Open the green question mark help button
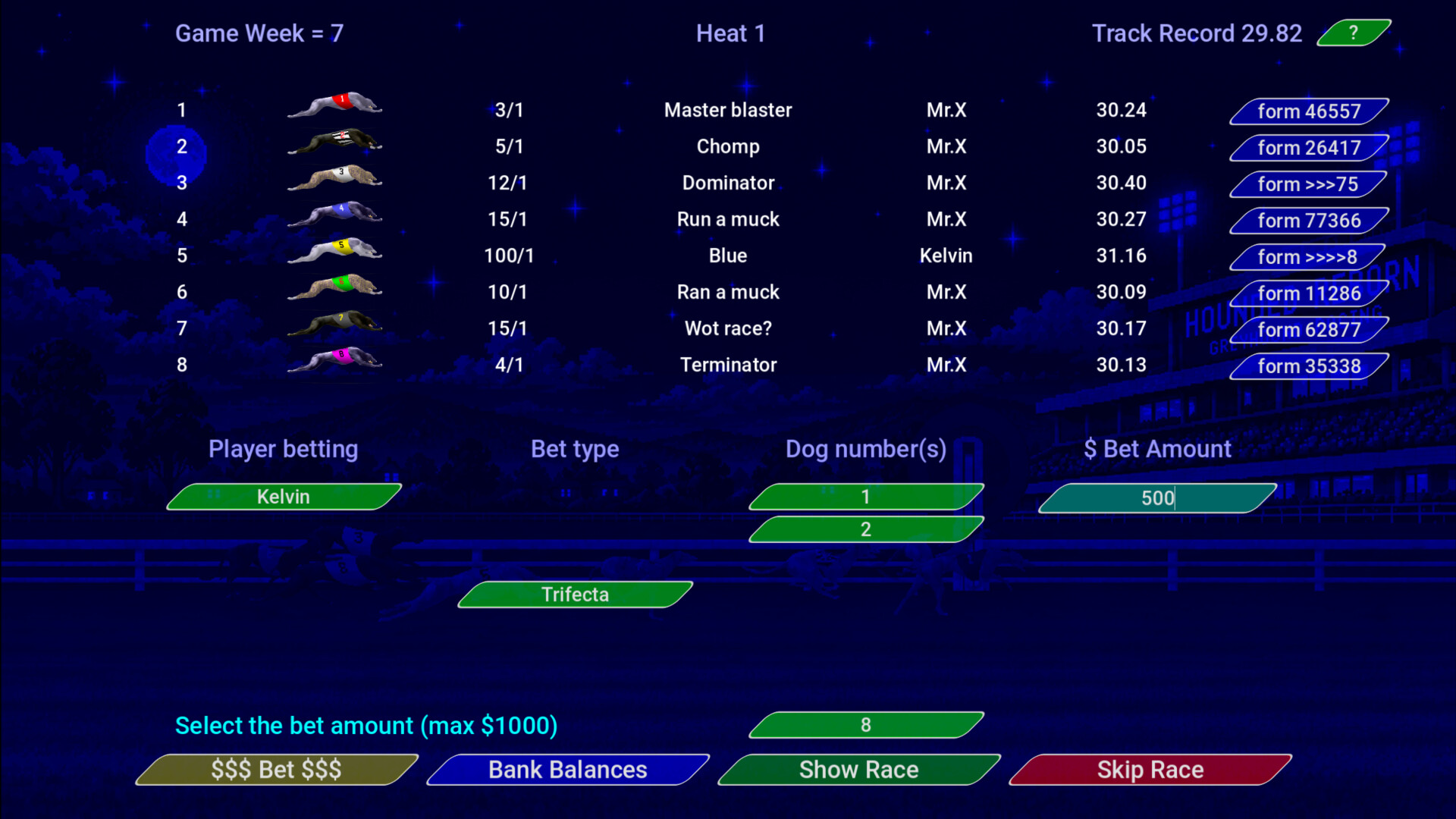1456x819 pixels. tap(1354, 33)
